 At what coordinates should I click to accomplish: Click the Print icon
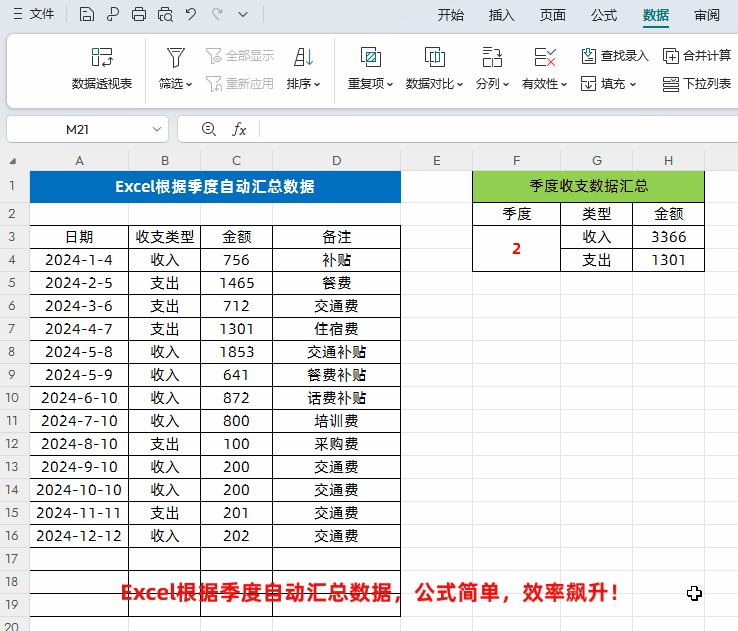(138, 14)
